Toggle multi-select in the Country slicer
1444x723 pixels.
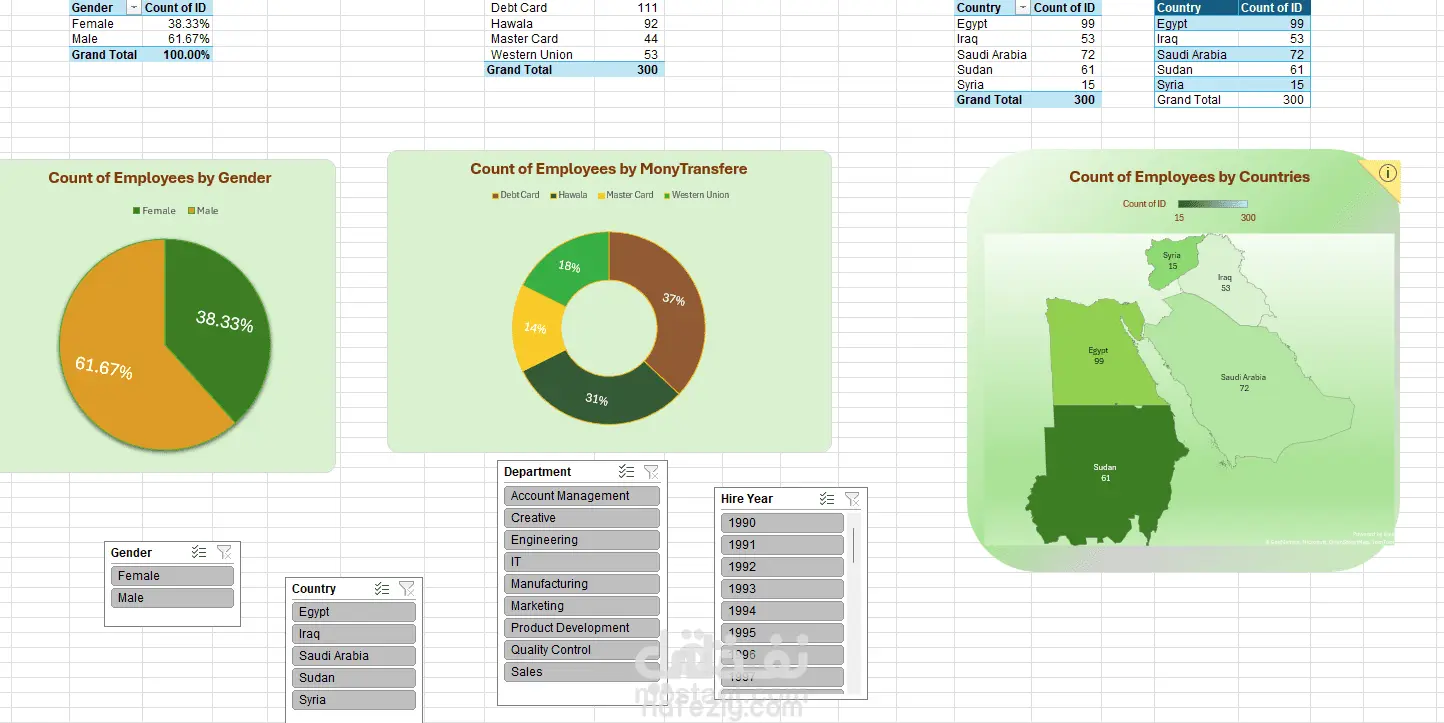381,589
